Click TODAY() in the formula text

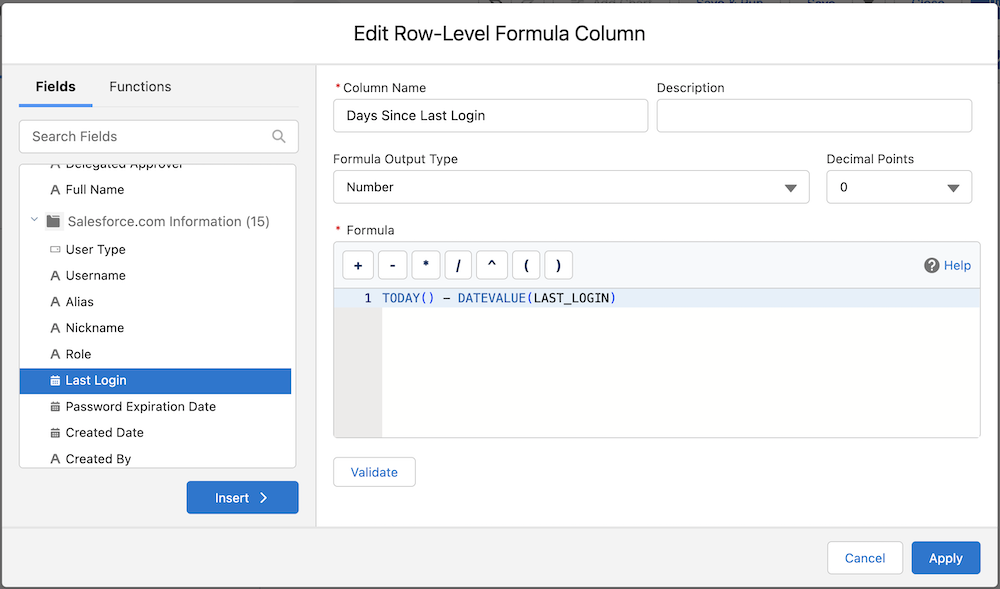(408, 298)
